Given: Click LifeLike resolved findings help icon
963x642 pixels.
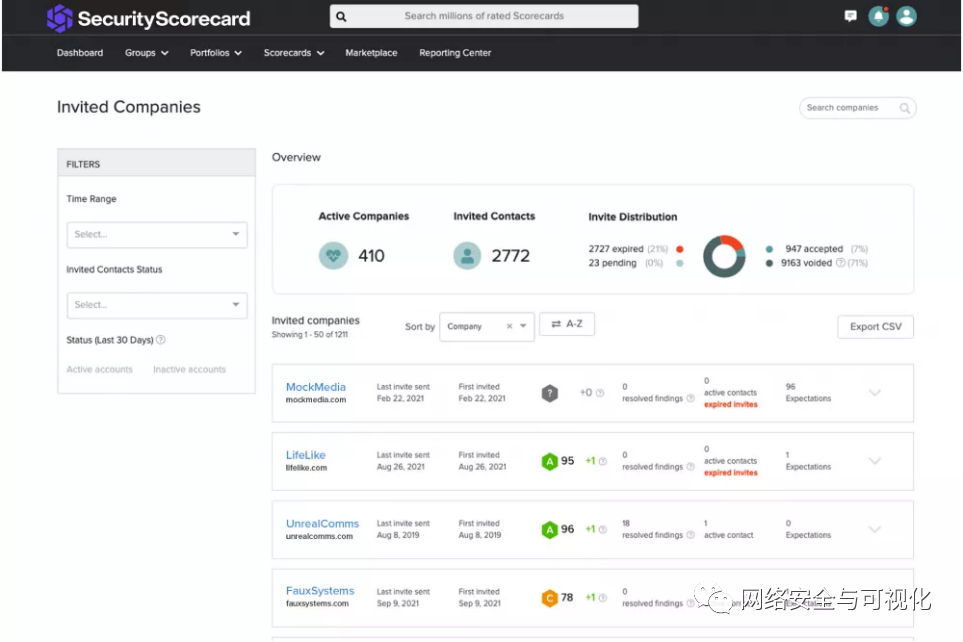Looking at the screenshot, I should pyautogui.click(x=690, y=467).
